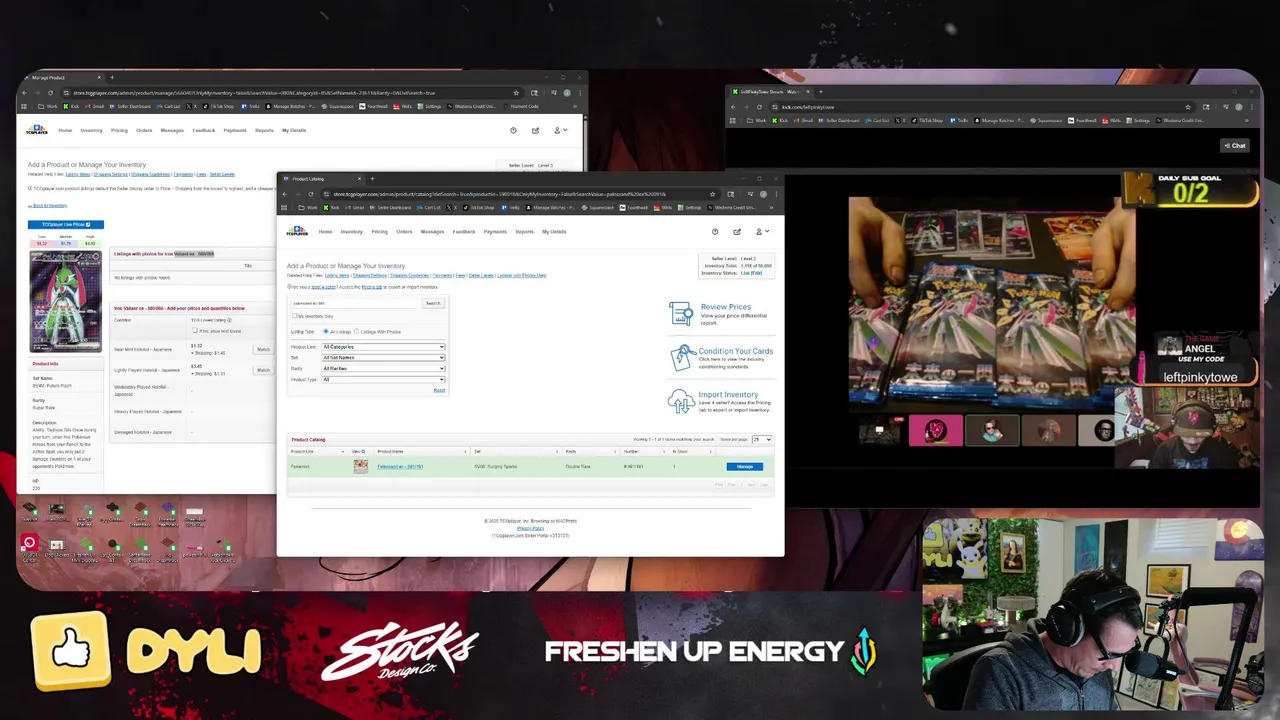
Task: Click Search button in Product Catalog
Action: click(x=432, y=303)
